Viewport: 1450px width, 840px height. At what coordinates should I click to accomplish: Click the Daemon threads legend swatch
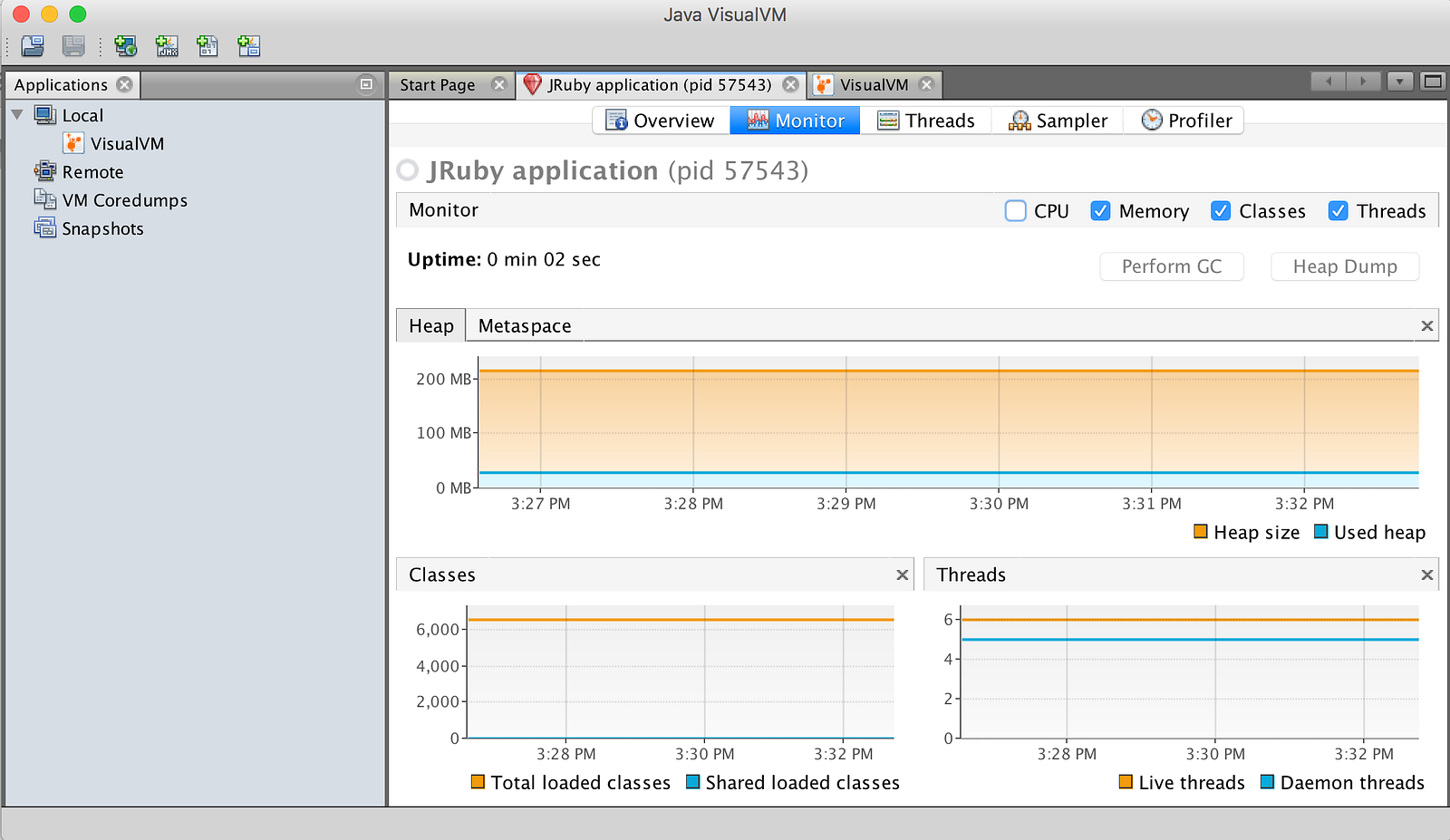point(1268,782)
